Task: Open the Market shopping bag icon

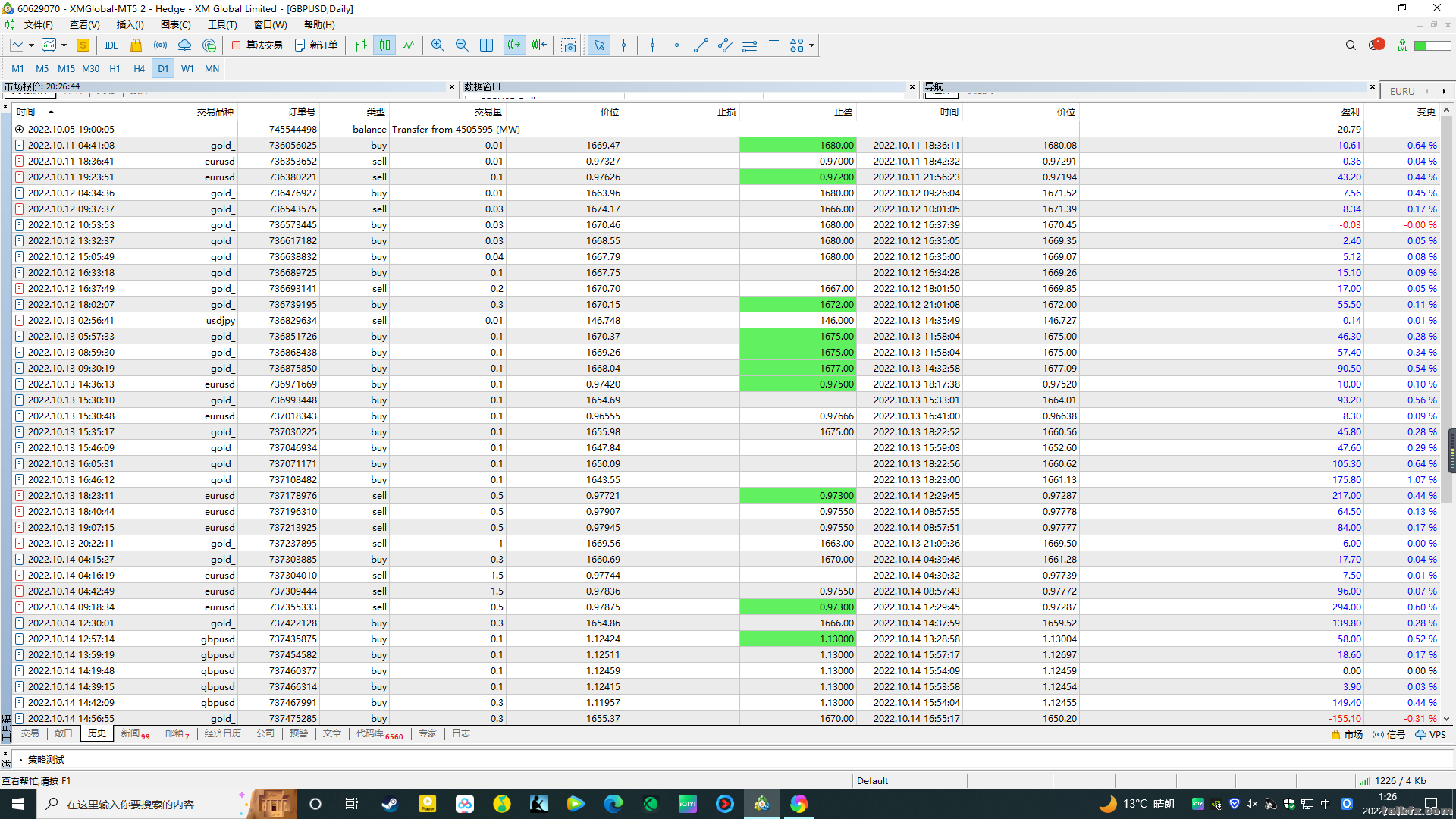Action: coord(136,45)
